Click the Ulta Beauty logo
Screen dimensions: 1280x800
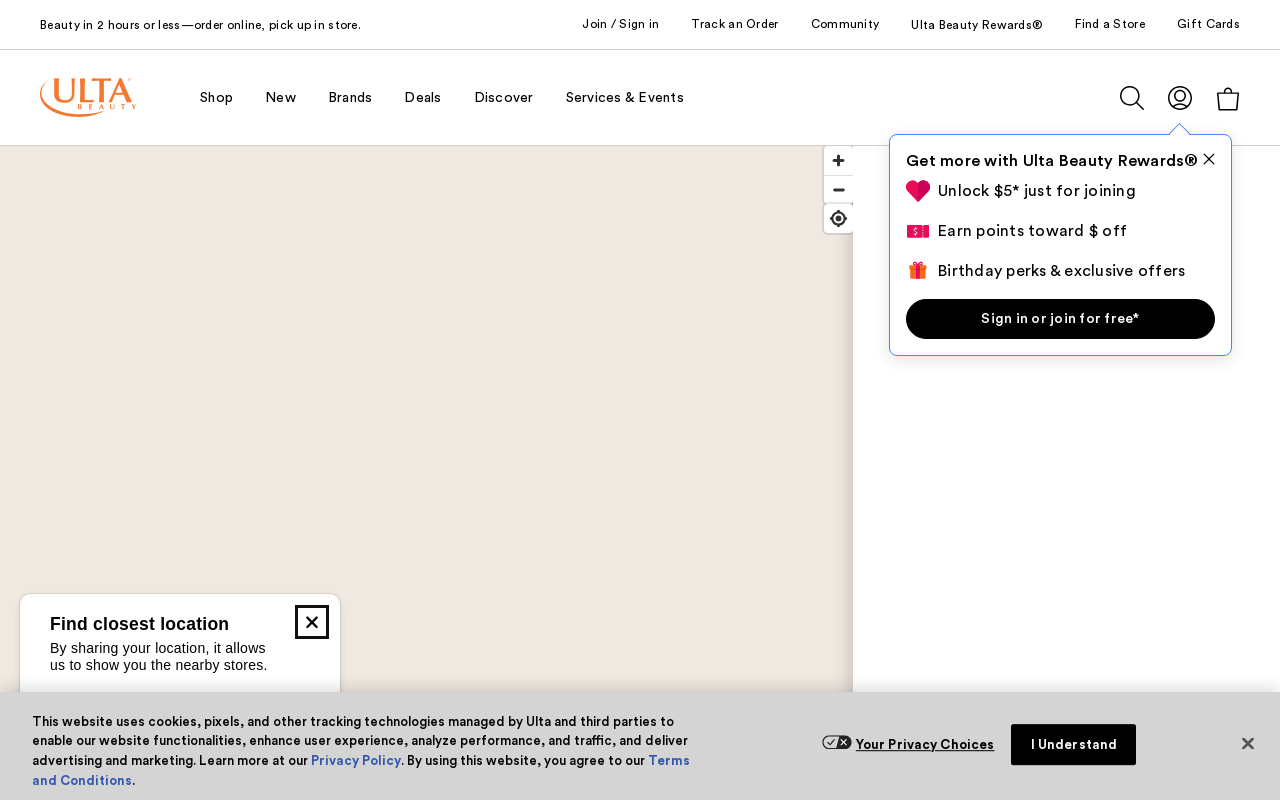(x=88, y=97)
